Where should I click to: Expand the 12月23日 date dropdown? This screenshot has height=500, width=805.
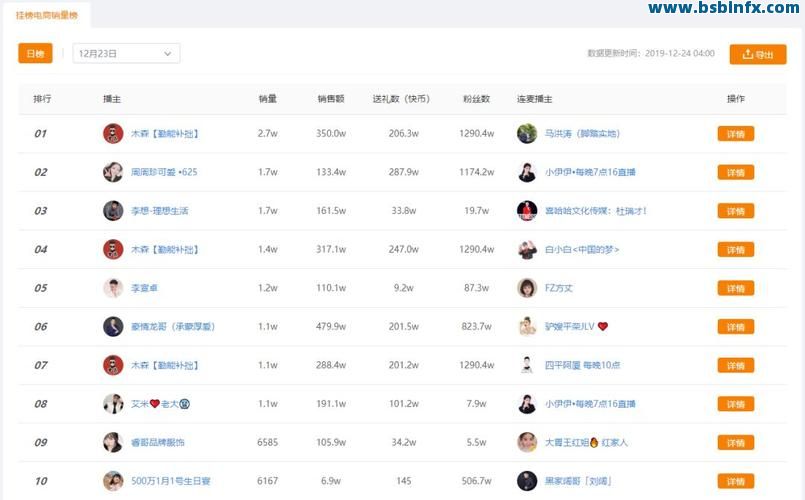point(126,54)
